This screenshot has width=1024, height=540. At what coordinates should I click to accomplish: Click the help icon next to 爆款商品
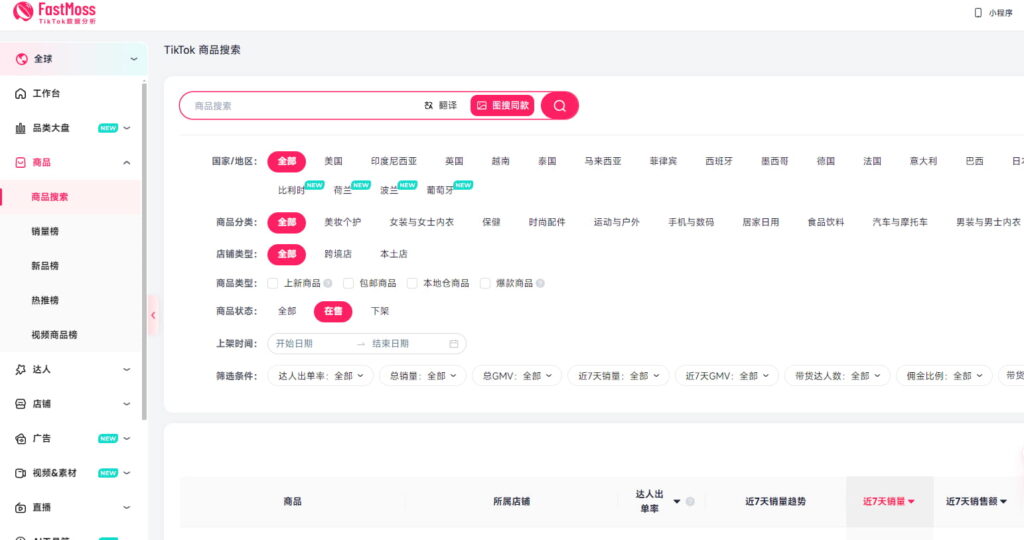pos(540,283)
